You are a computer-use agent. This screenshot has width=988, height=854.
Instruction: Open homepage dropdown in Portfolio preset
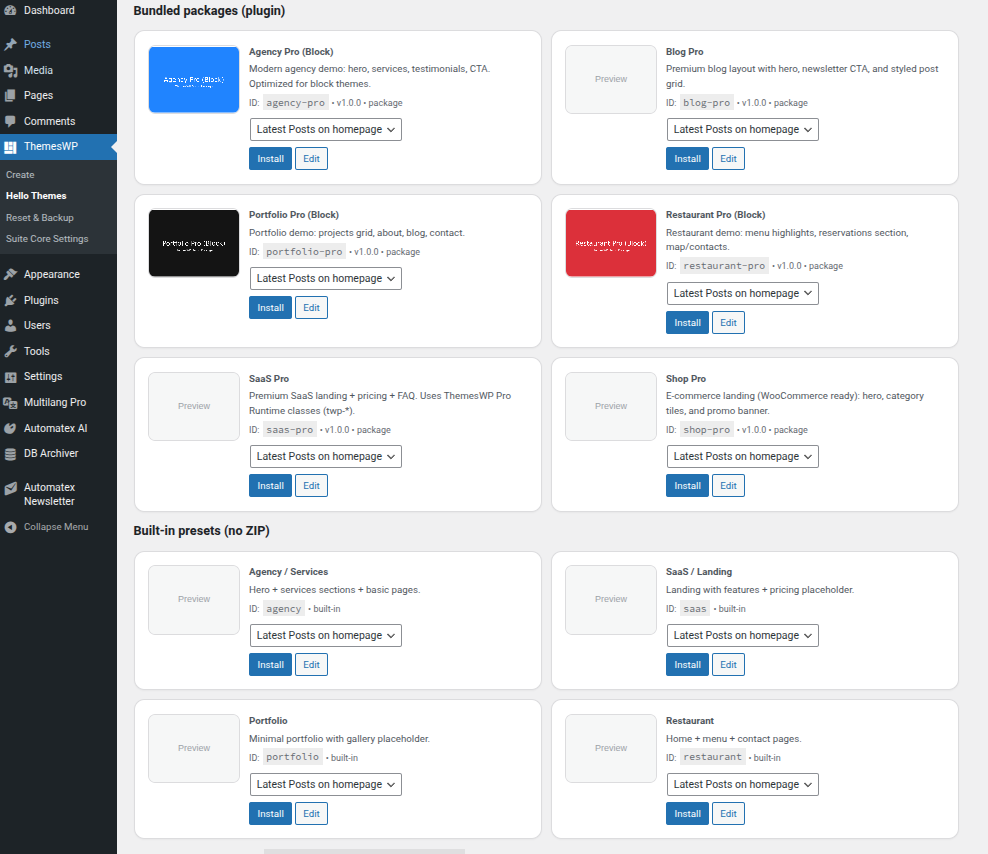pos(325,784)
